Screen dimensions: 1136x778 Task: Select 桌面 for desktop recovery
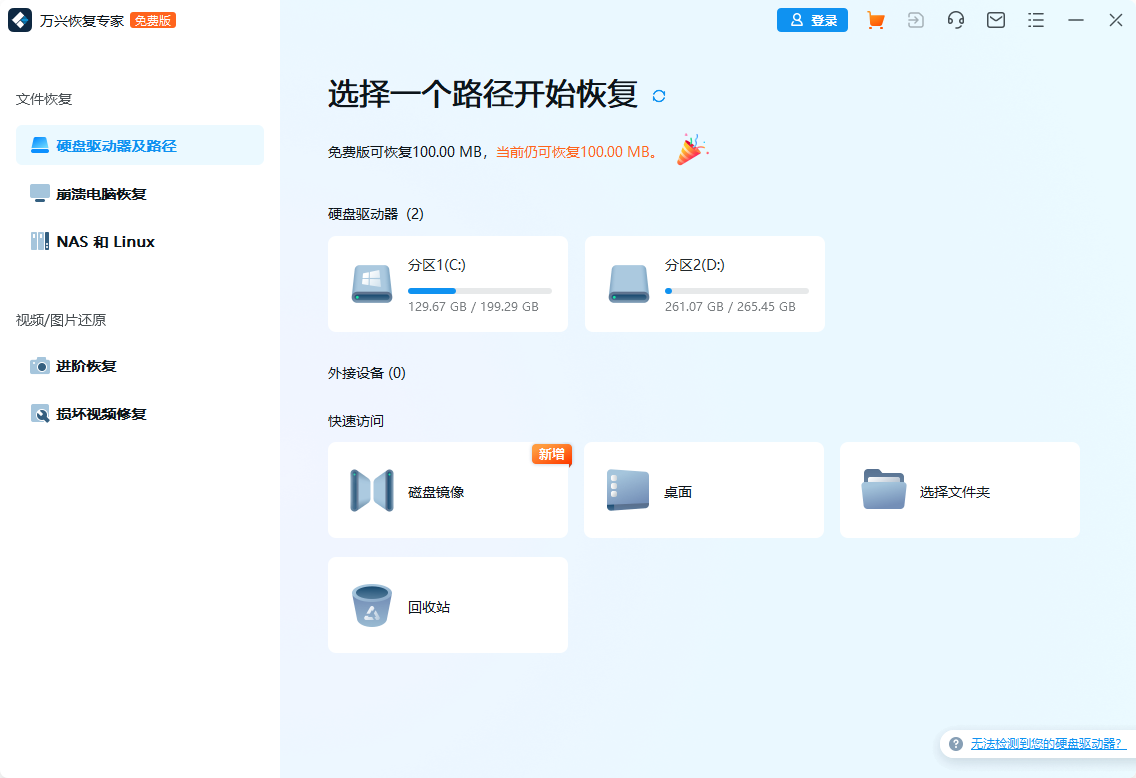703,490
